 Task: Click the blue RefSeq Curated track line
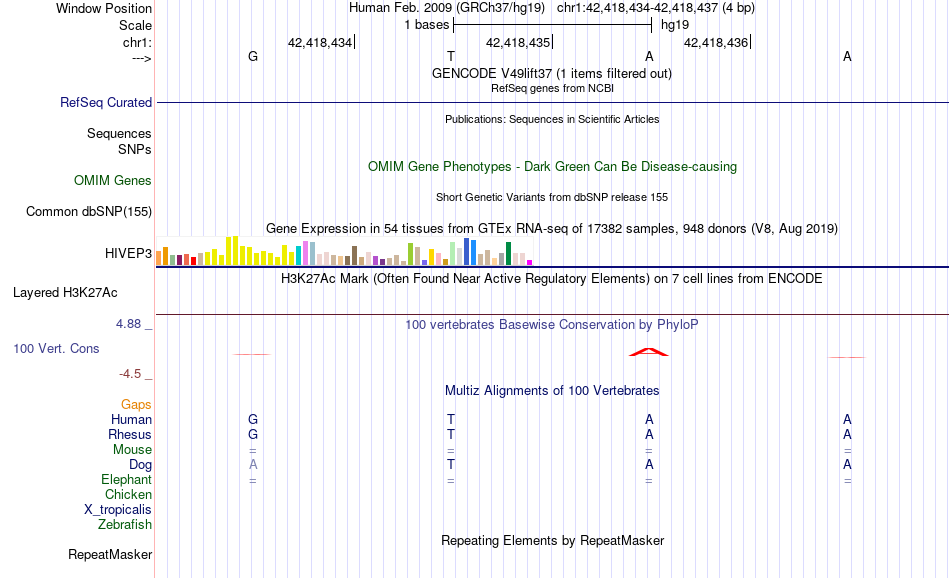pyautogui.click(x=553, y=102)
